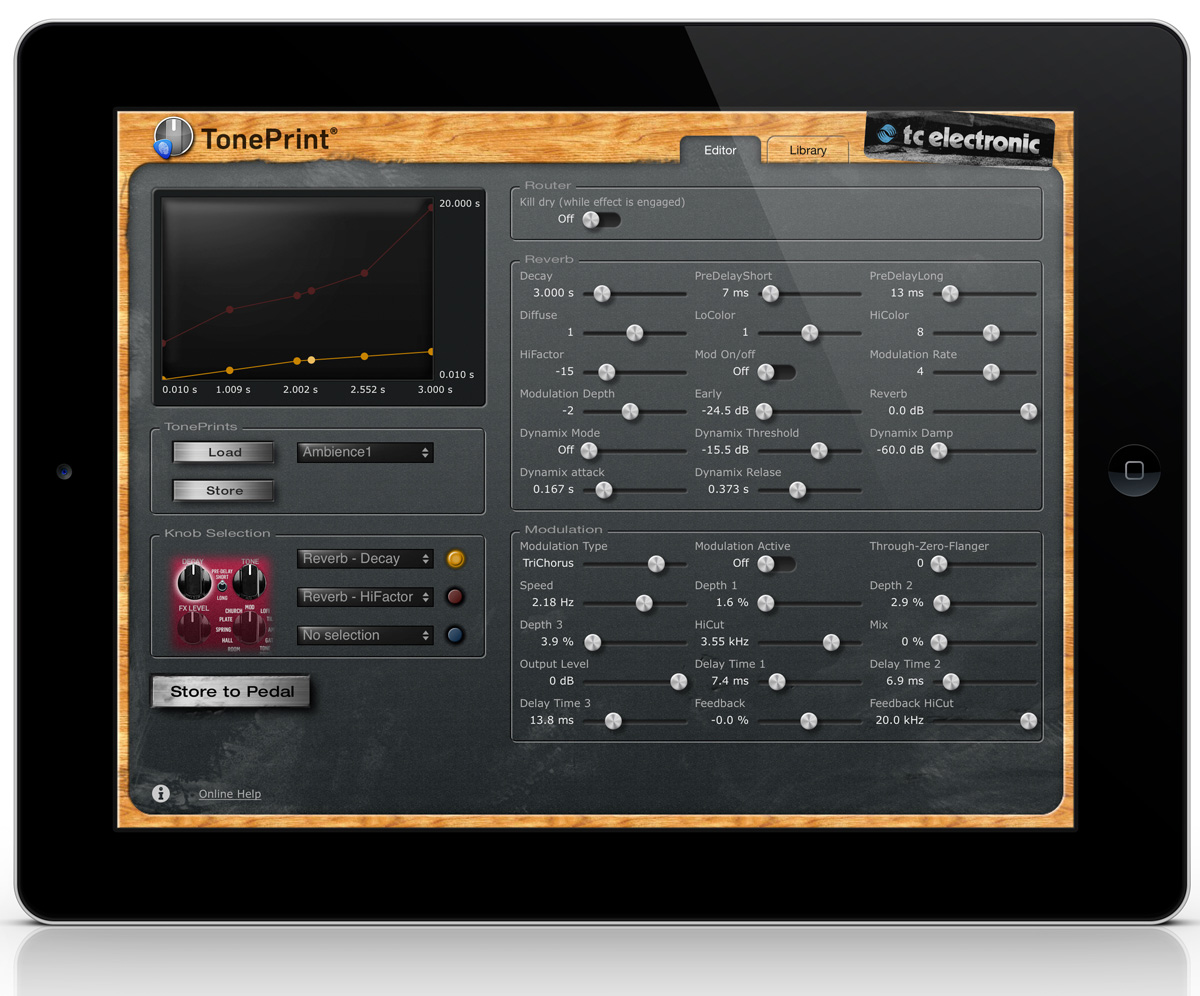
Task: Click the info icon beside Online Help
Action: pos(161,794)
